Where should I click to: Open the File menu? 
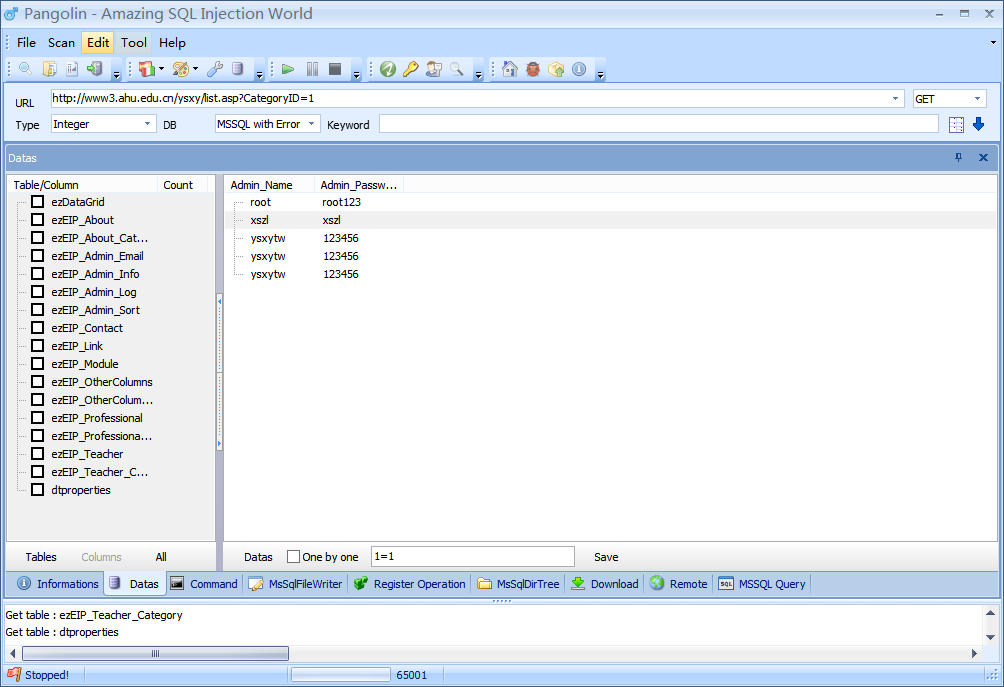pyautogui.click(x=26, y=43)
